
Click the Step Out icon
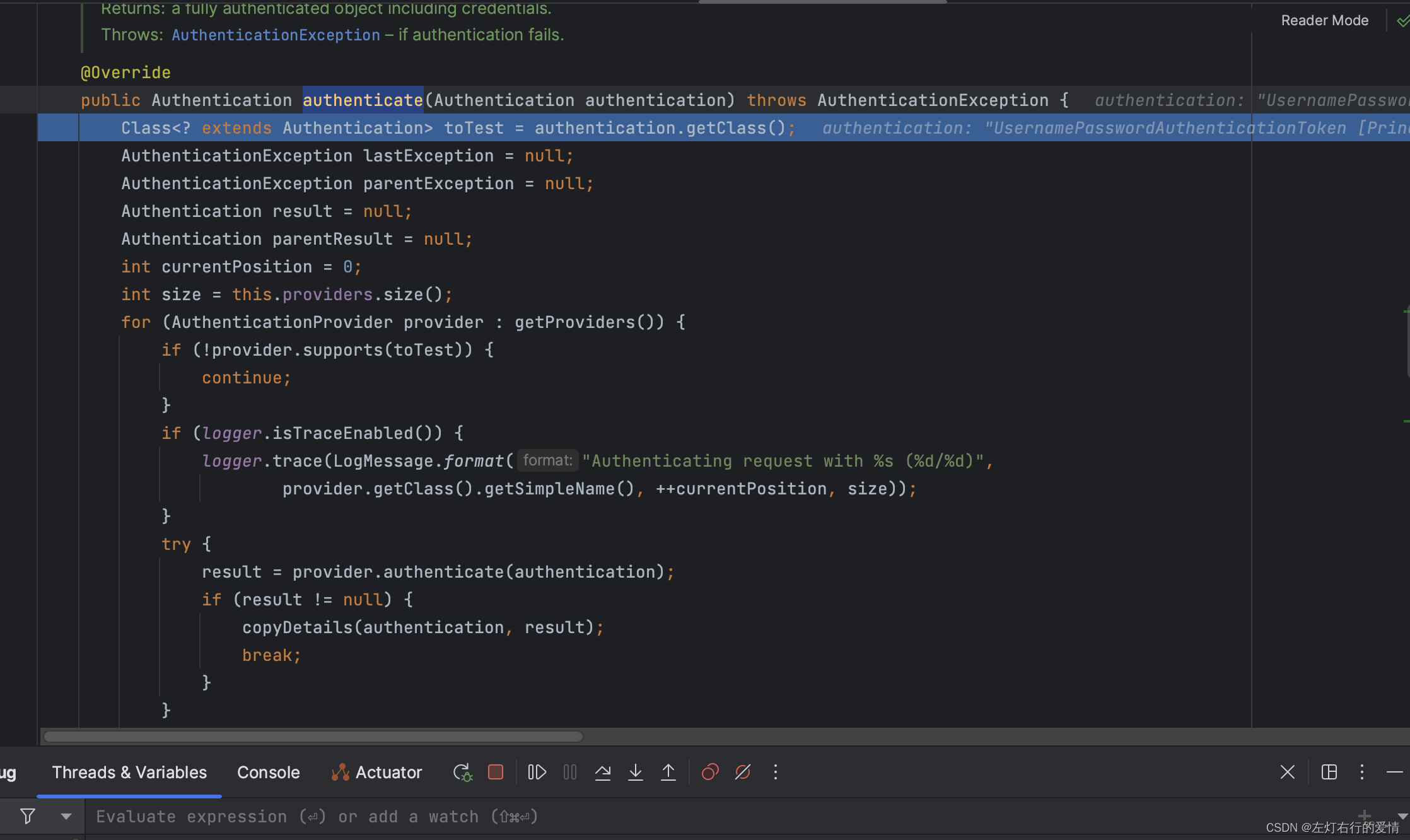tap(668, 773)
